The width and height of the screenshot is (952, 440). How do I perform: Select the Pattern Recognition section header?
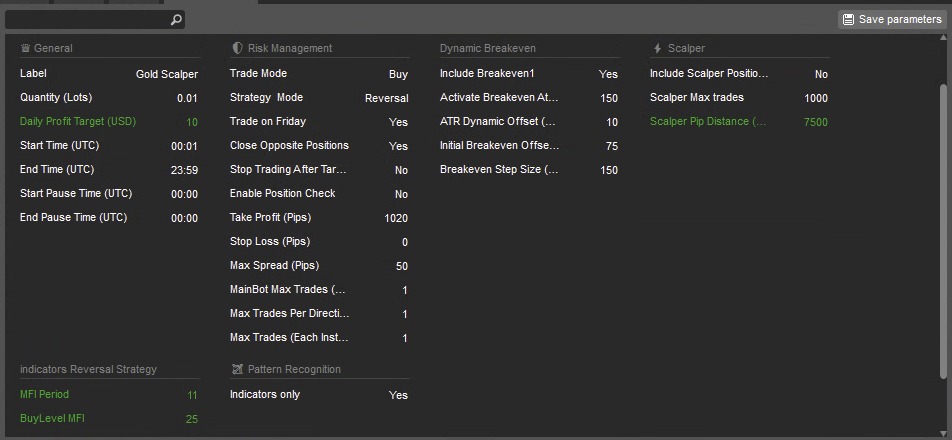294,369
